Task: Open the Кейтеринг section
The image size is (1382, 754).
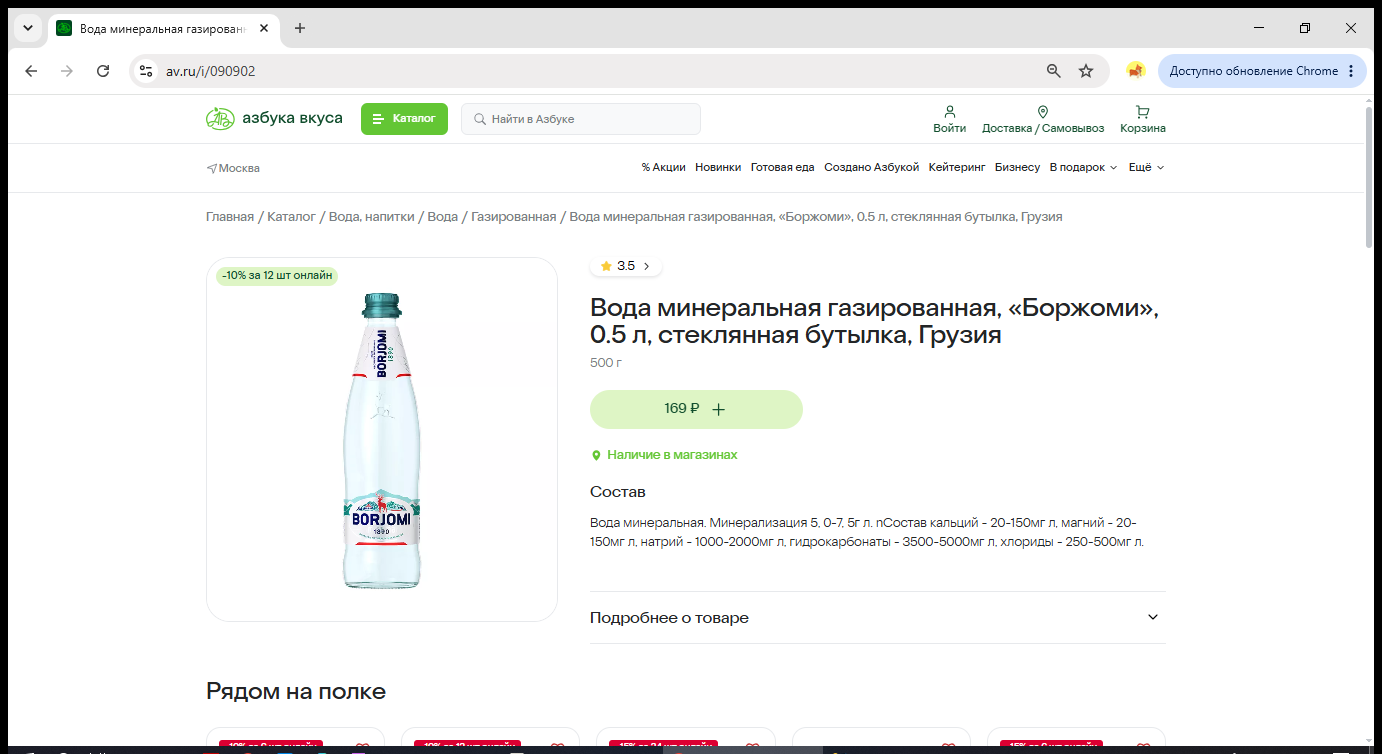Action: pyautogui.click(x=957, y=168)
